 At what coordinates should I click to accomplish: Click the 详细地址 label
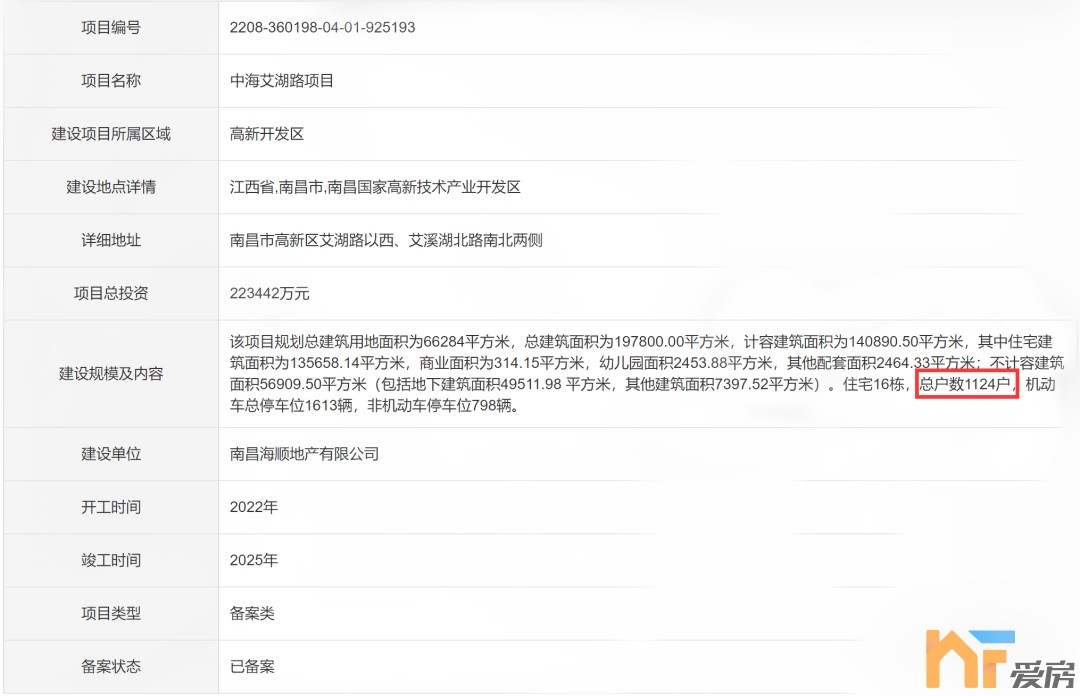tap(111, 240)
